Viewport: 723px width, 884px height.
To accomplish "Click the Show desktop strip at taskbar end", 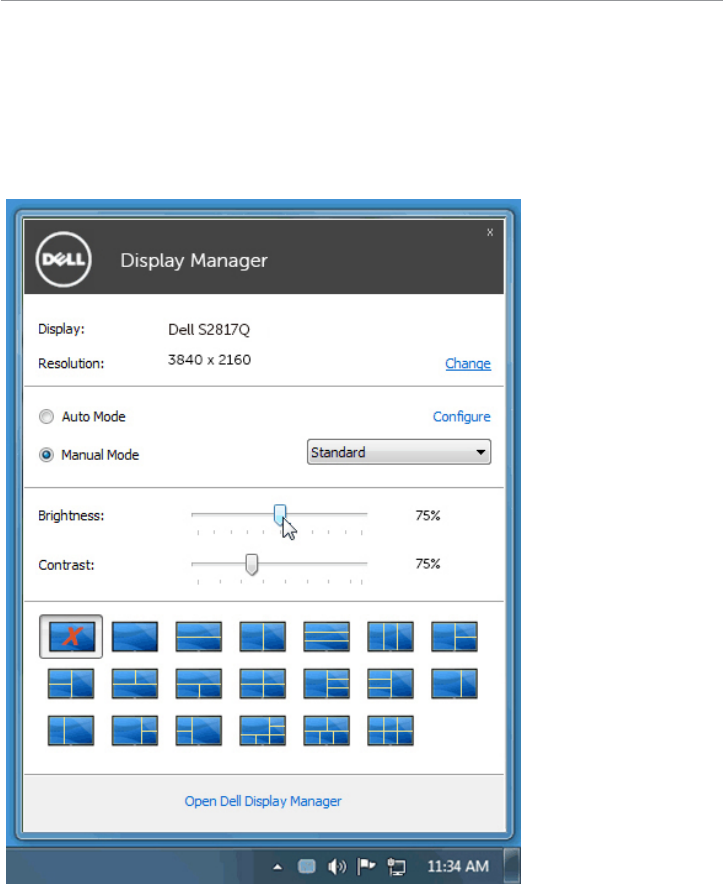I will [512, 865].
